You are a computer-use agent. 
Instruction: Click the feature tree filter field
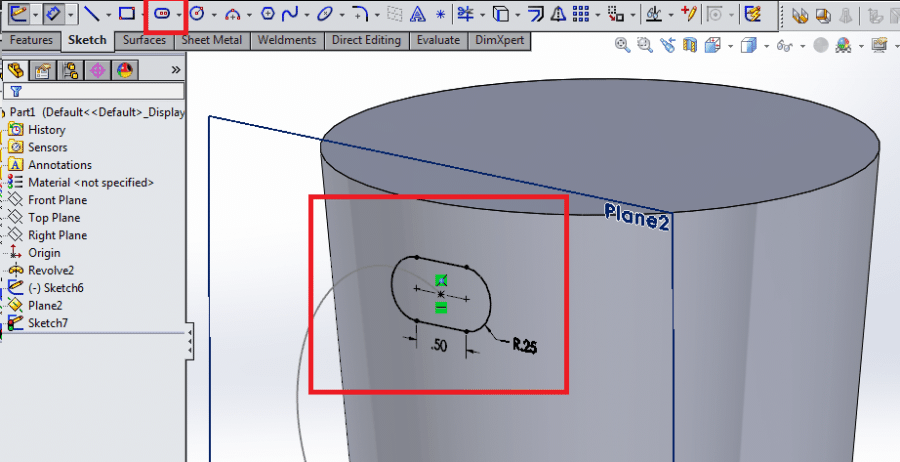pyautogui.click(x=94, y=91)
